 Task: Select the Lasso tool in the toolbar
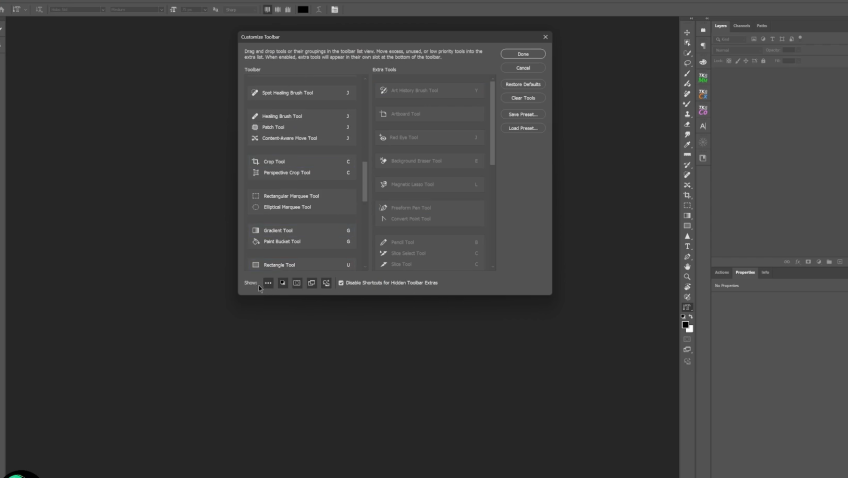click(x=687, y=63)
